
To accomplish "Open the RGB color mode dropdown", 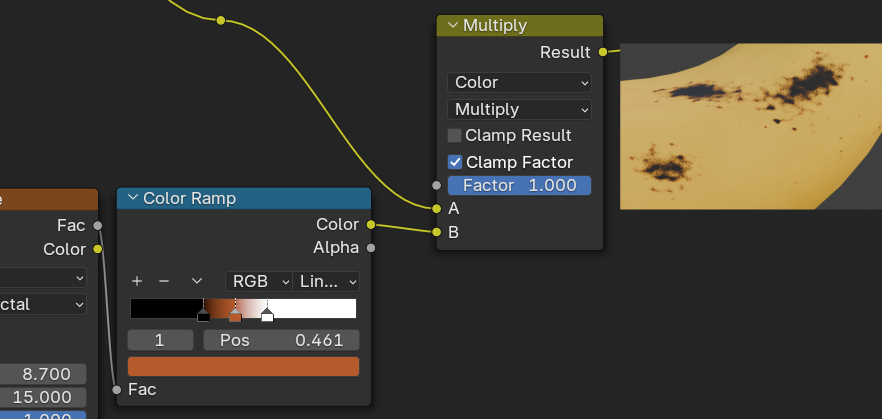I will (258, 281).
